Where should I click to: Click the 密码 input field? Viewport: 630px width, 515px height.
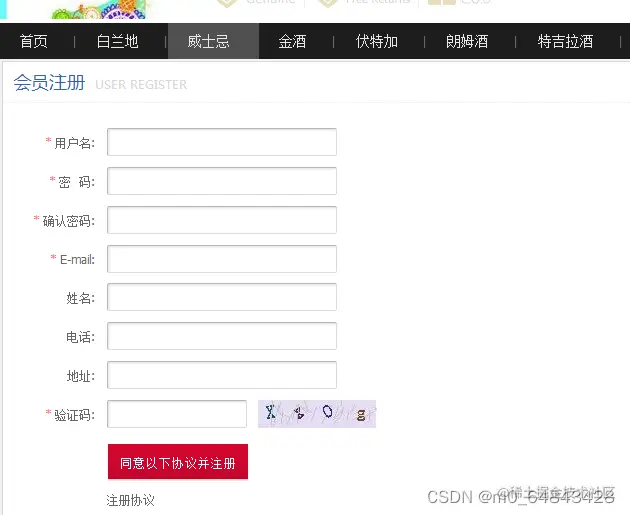(222, 181)
